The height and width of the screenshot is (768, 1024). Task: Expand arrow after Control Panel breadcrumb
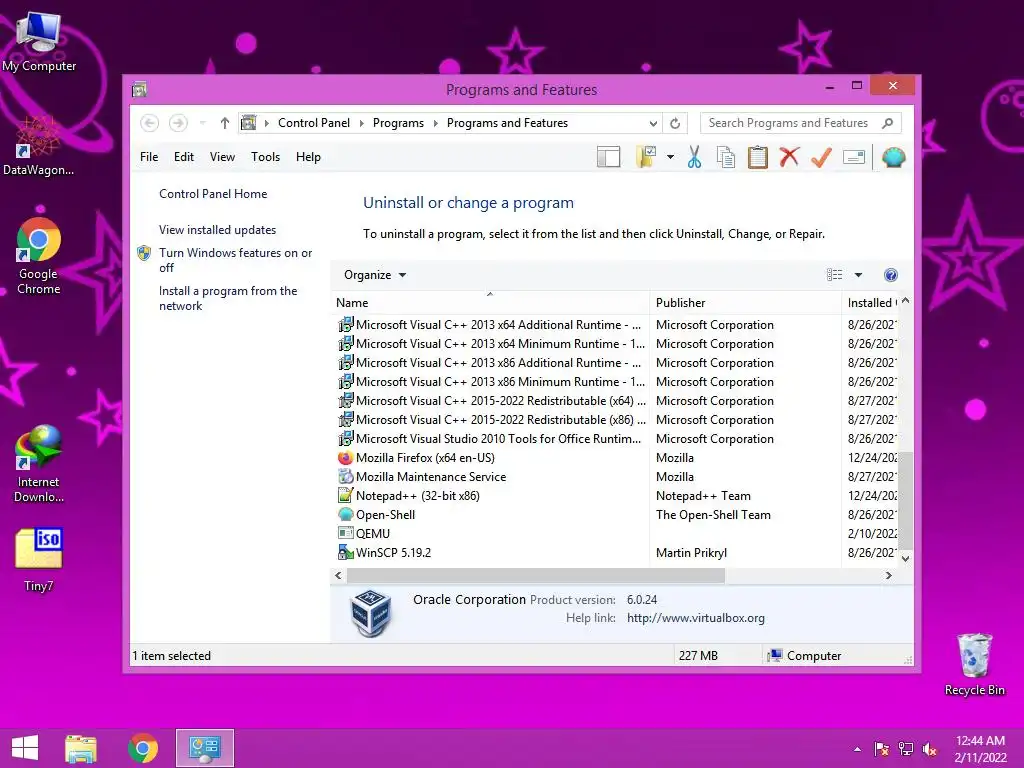(362, 123)
